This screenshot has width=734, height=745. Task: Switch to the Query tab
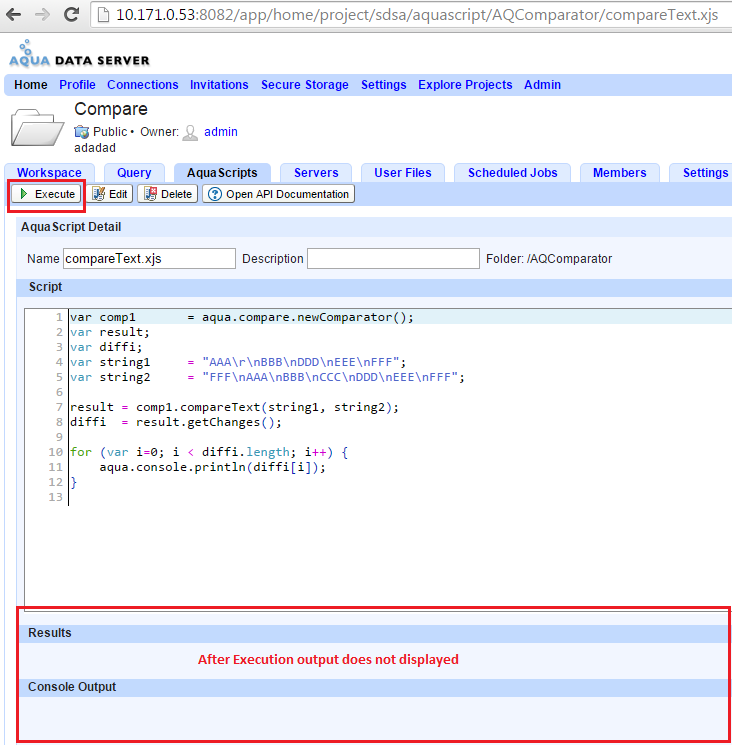(x=134, y=172)
